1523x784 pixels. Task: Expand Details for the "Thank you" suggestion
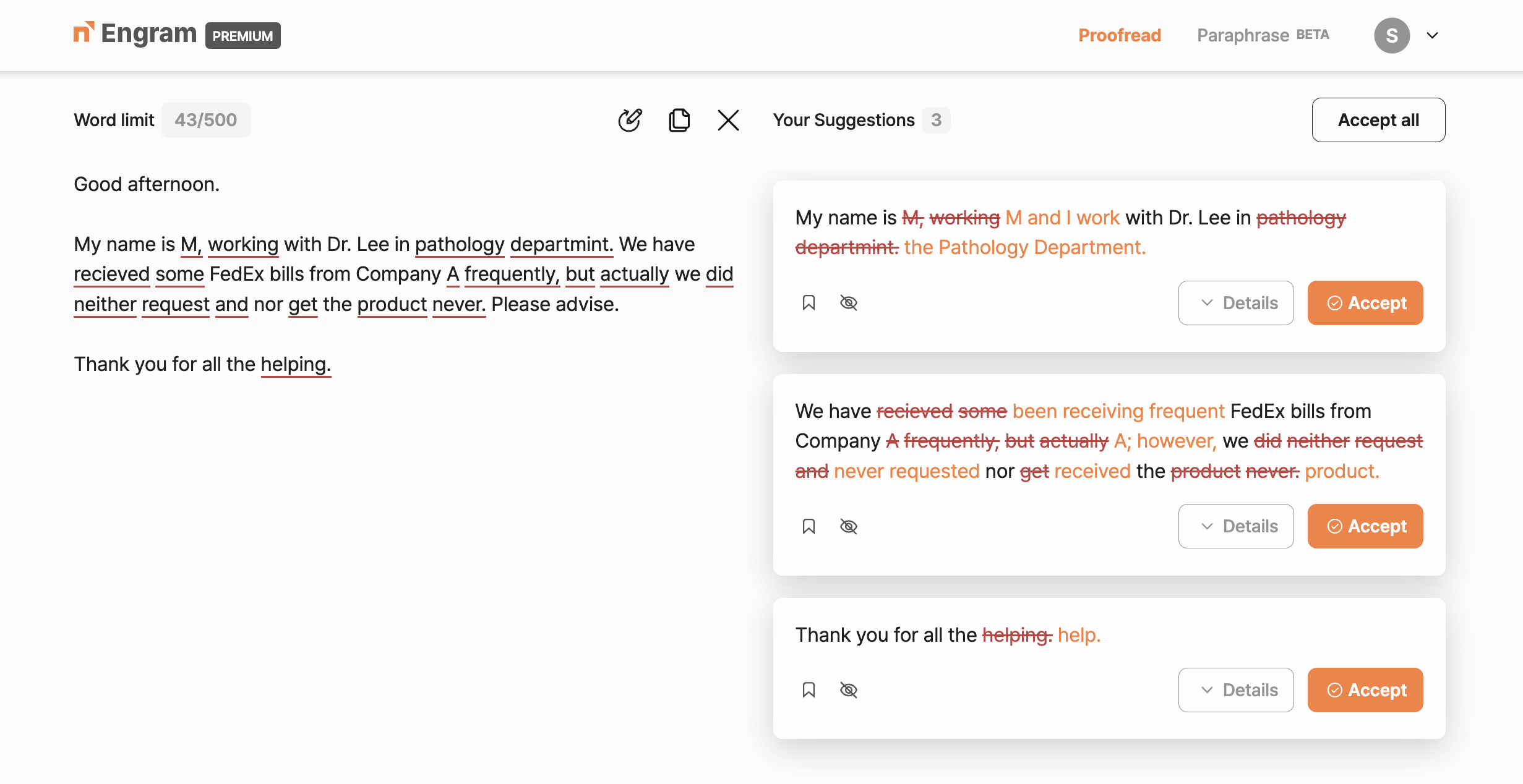tap(1235, 690)
